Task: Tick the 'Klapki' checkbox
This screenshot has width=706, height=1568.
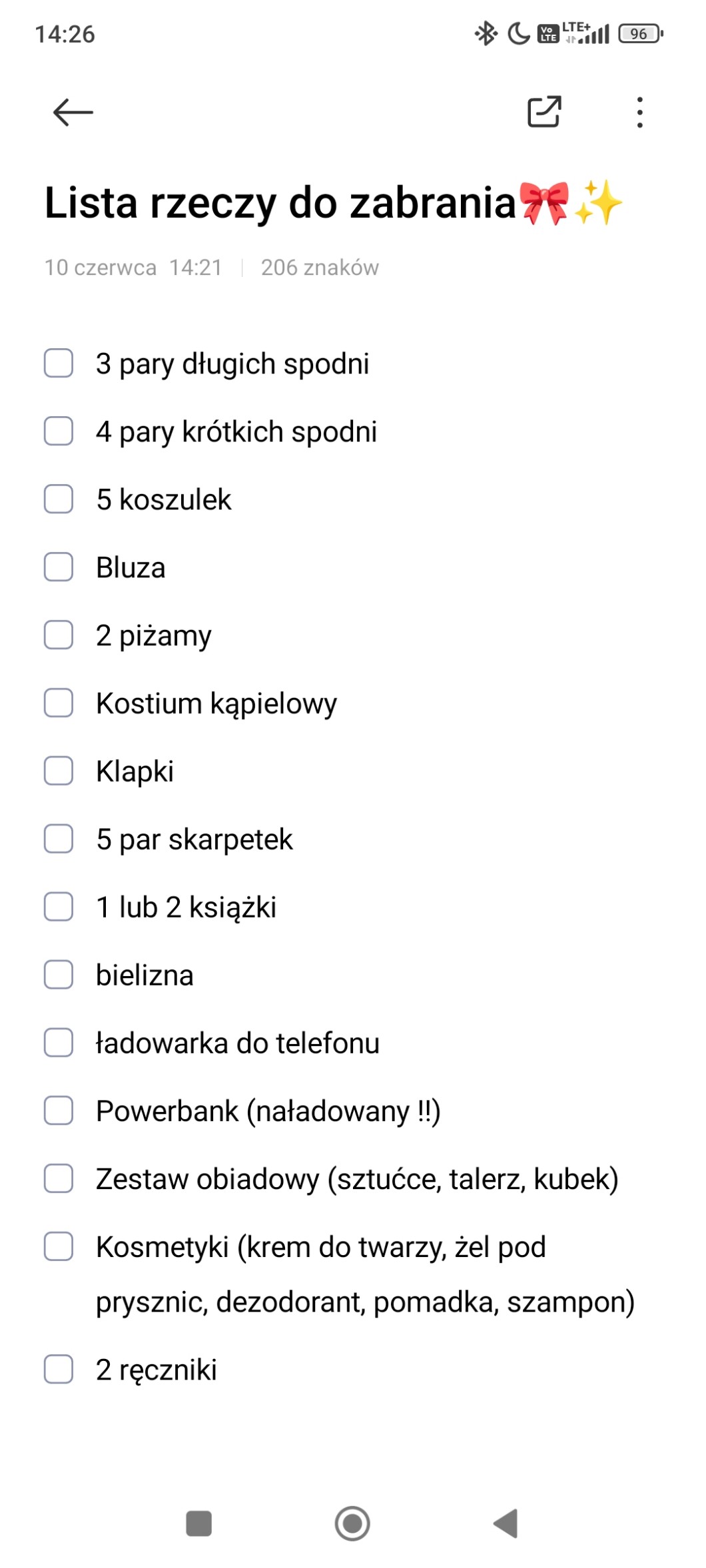Action: pos(59,771)
